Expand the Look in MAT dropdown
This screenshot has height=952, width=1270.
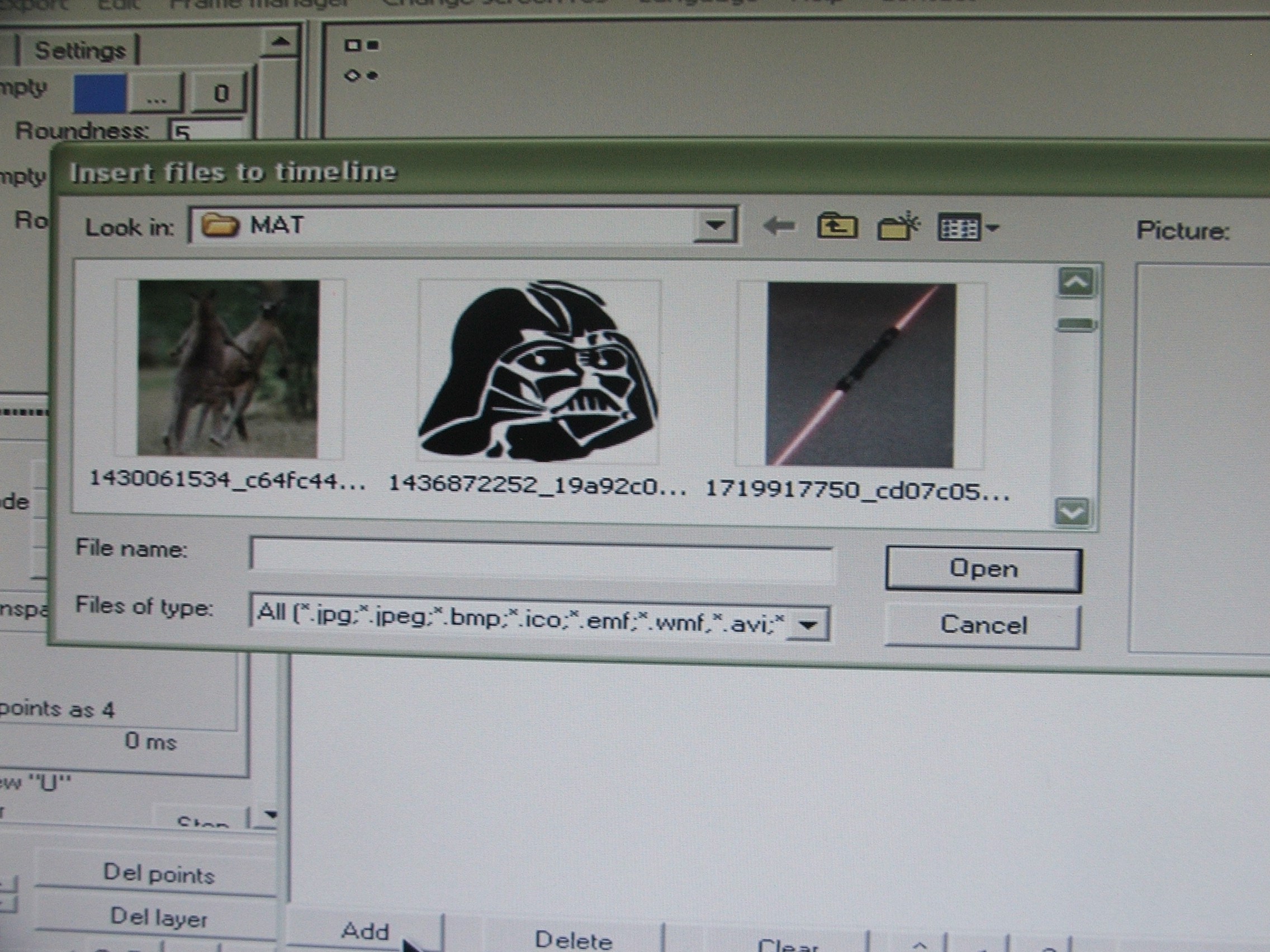(x=714, y=226)
